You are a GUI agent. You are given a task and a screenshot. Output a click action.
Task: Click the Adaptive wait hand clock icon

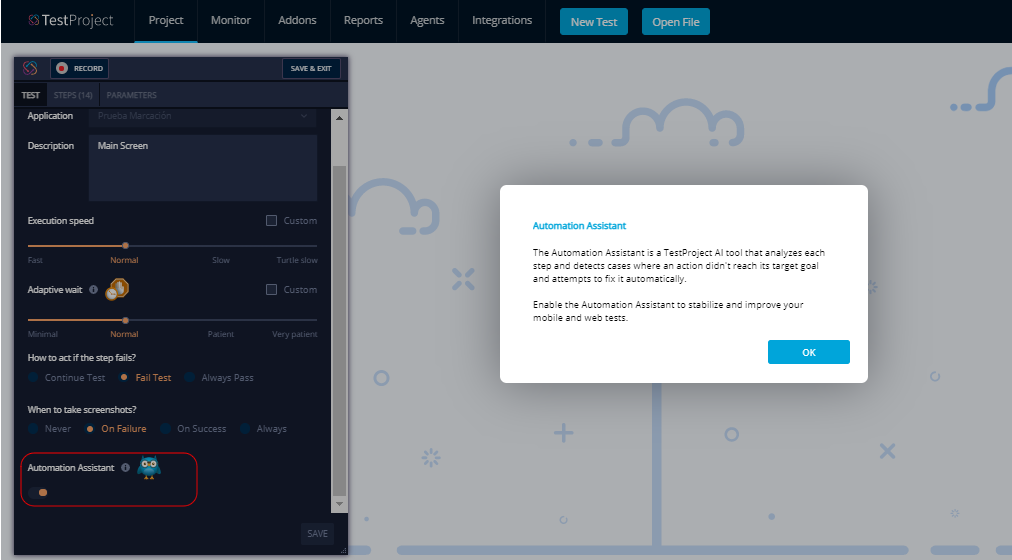tap(117, 289)
